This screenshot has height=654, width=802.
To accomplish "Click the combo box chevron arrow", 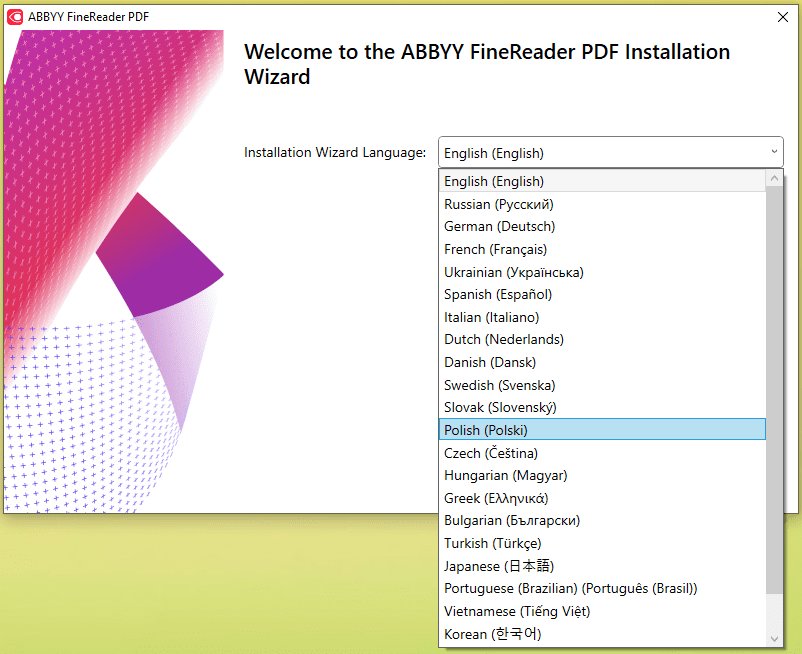I will pyautogui.click(x=774, y=152).
